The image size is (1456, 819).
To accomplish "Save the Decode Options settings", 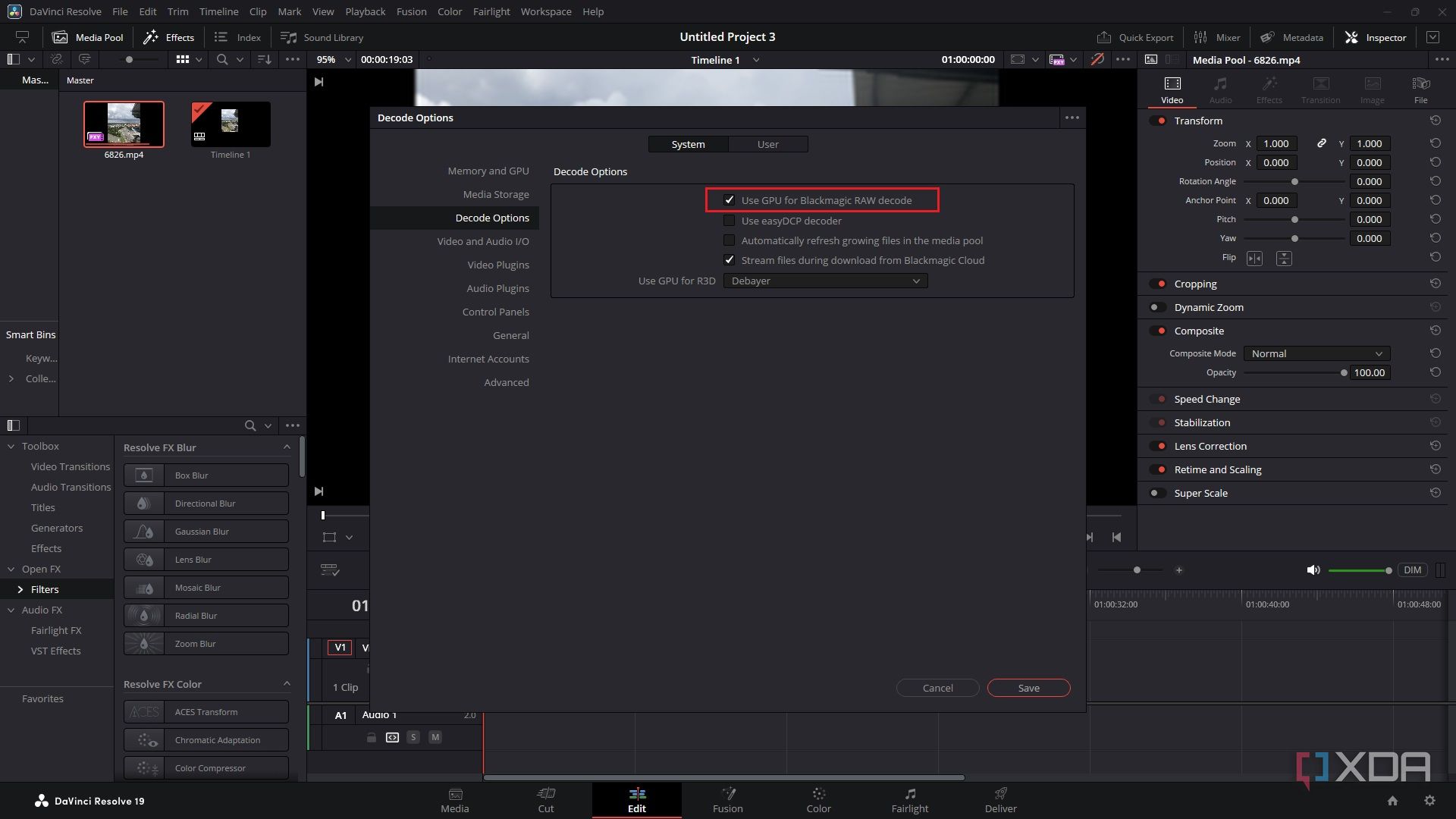I will point(1028,688).
